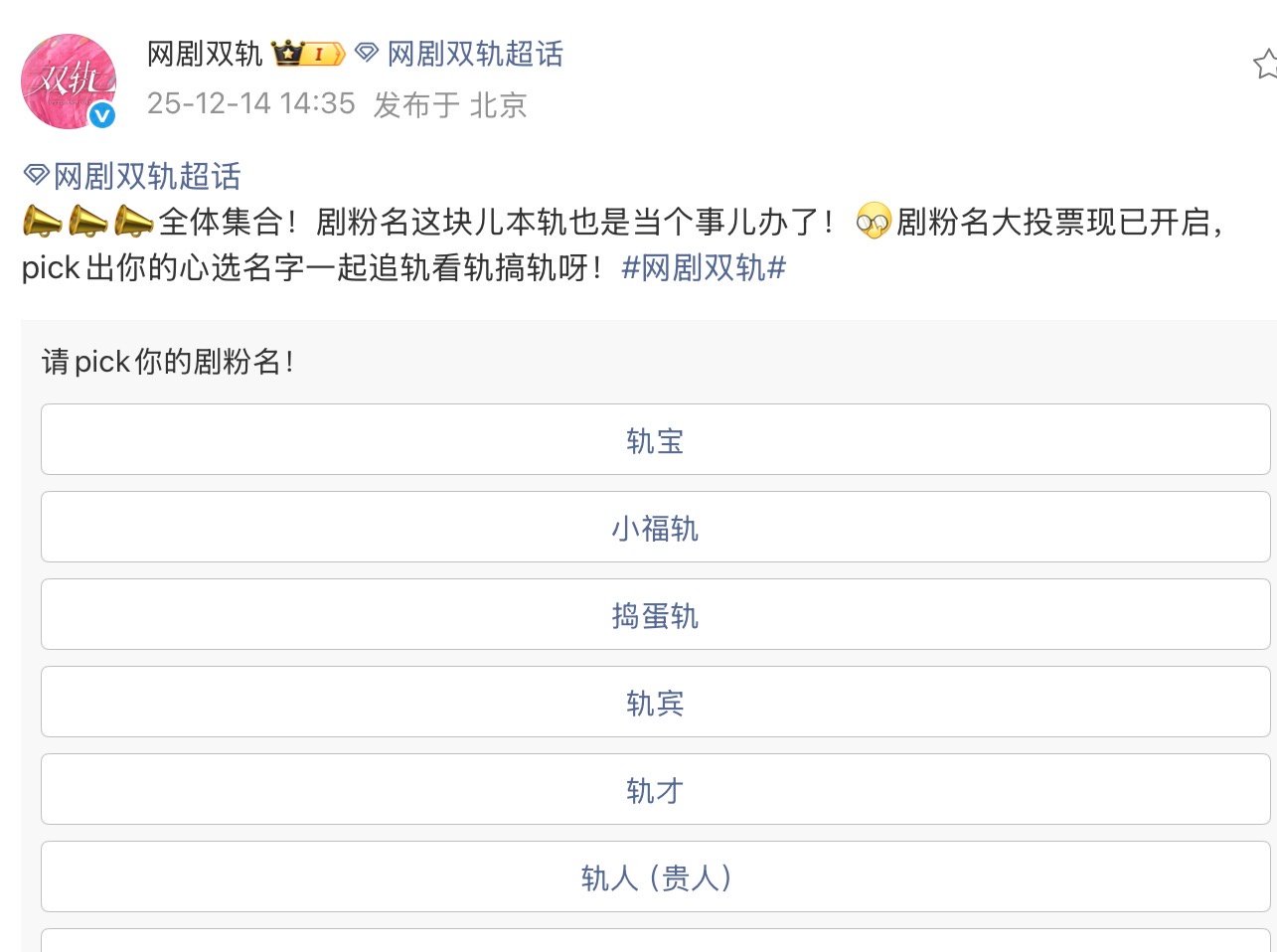Vote for the 轨宝 poll option

(656, 439)
